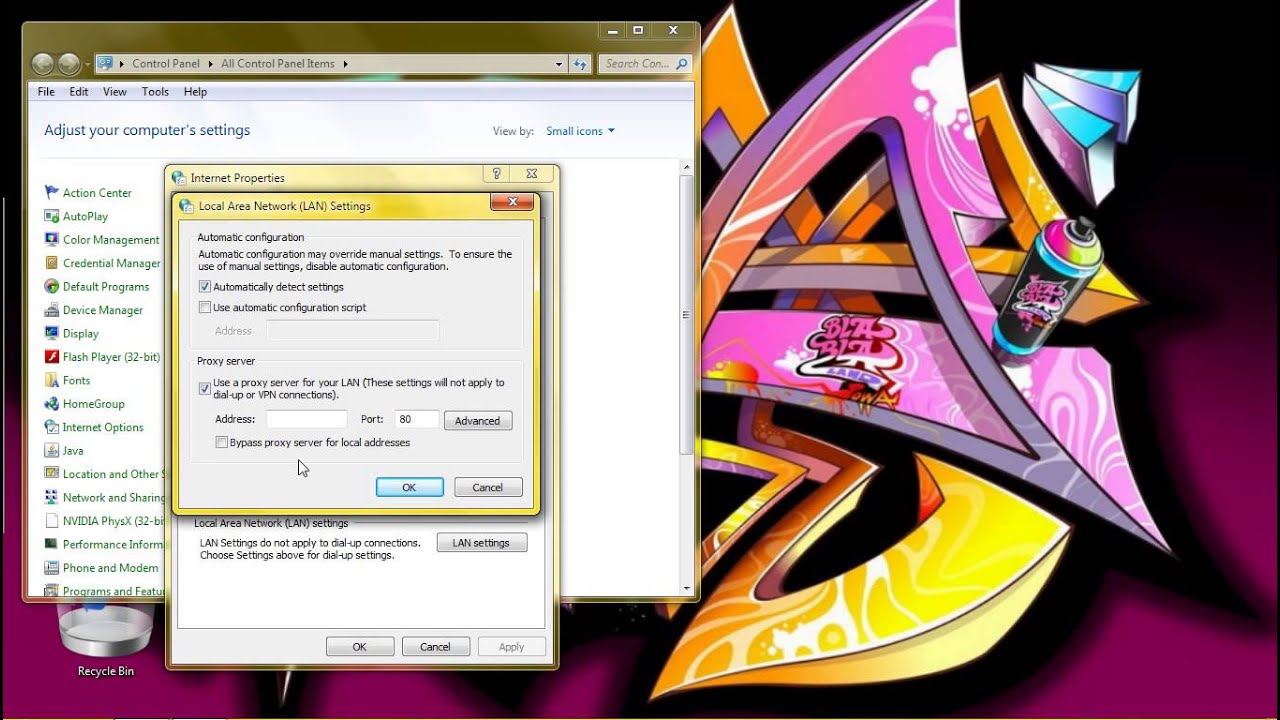This screenshot has width=1280, height=720.
Task: Click the AutoPlay icon
Action: coord(52,216)
